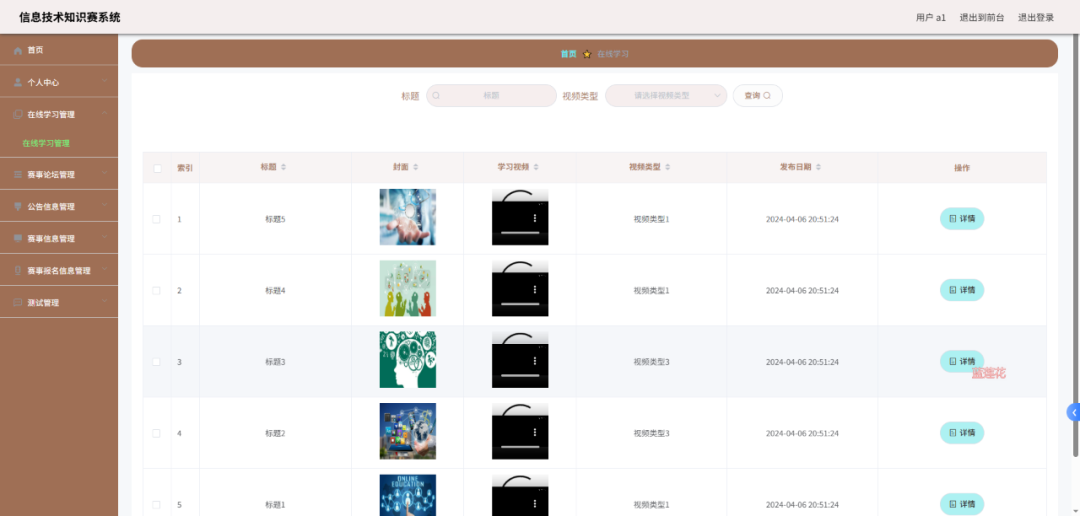Image resolution: width=1080 pixels, height=516 pixels.
Task: Collapse the 在线学习管理 menu chevron
Action: click(104, 114)
